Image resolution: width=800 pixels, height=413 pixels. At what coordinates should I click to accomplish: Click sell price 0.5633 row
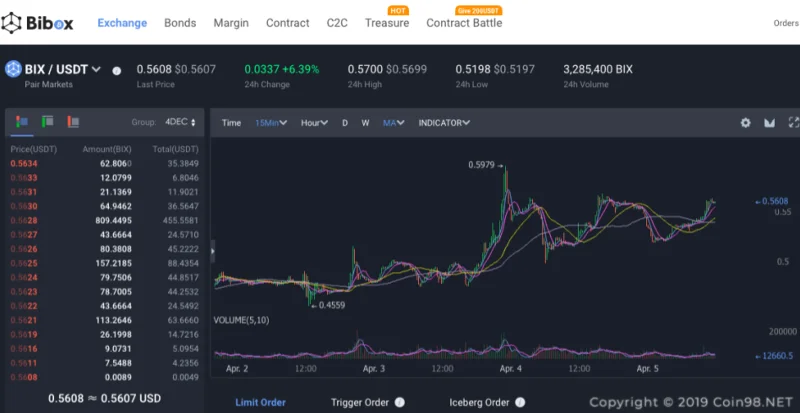tap(105, 178)
